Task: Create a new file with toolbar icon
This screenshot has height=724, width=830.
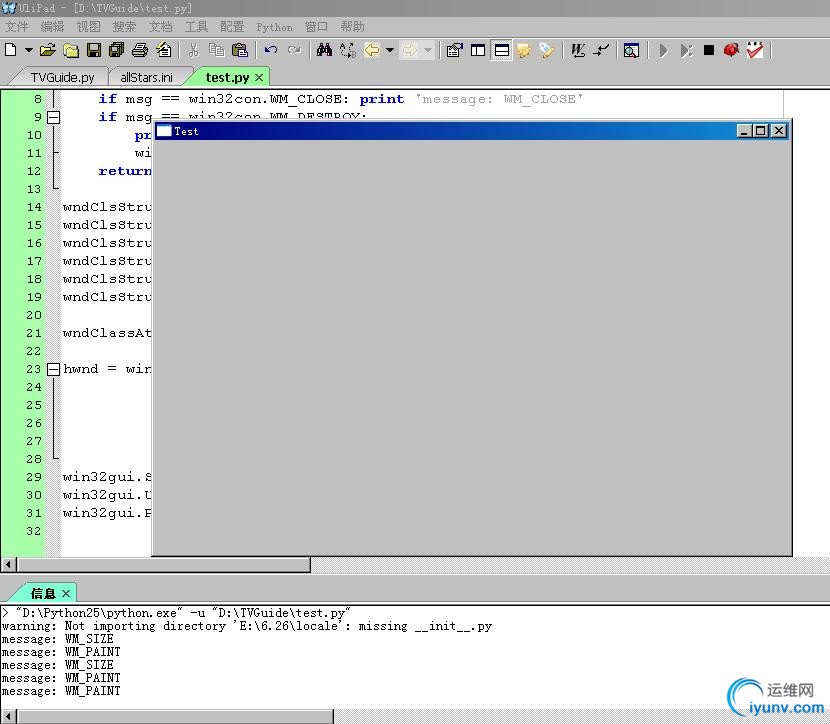Action: coord(11,50)
